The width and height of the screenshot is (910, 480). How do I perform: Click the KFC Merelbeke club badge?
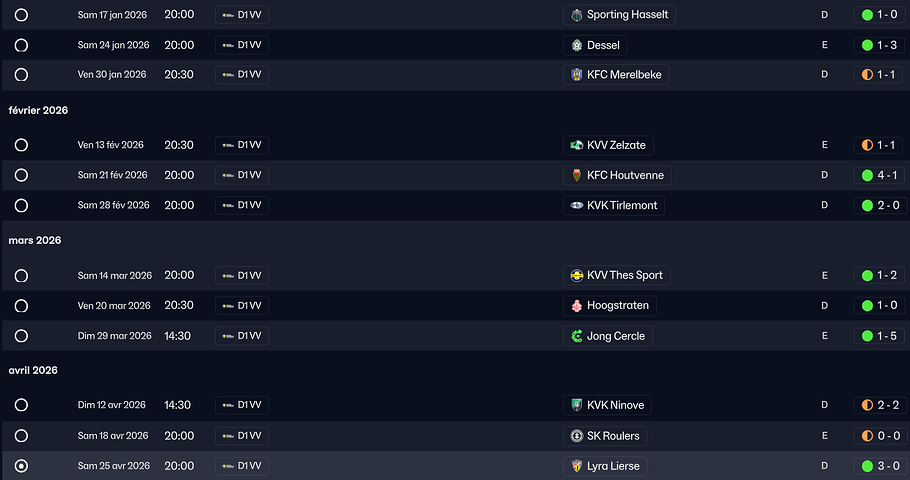point(576,75)
